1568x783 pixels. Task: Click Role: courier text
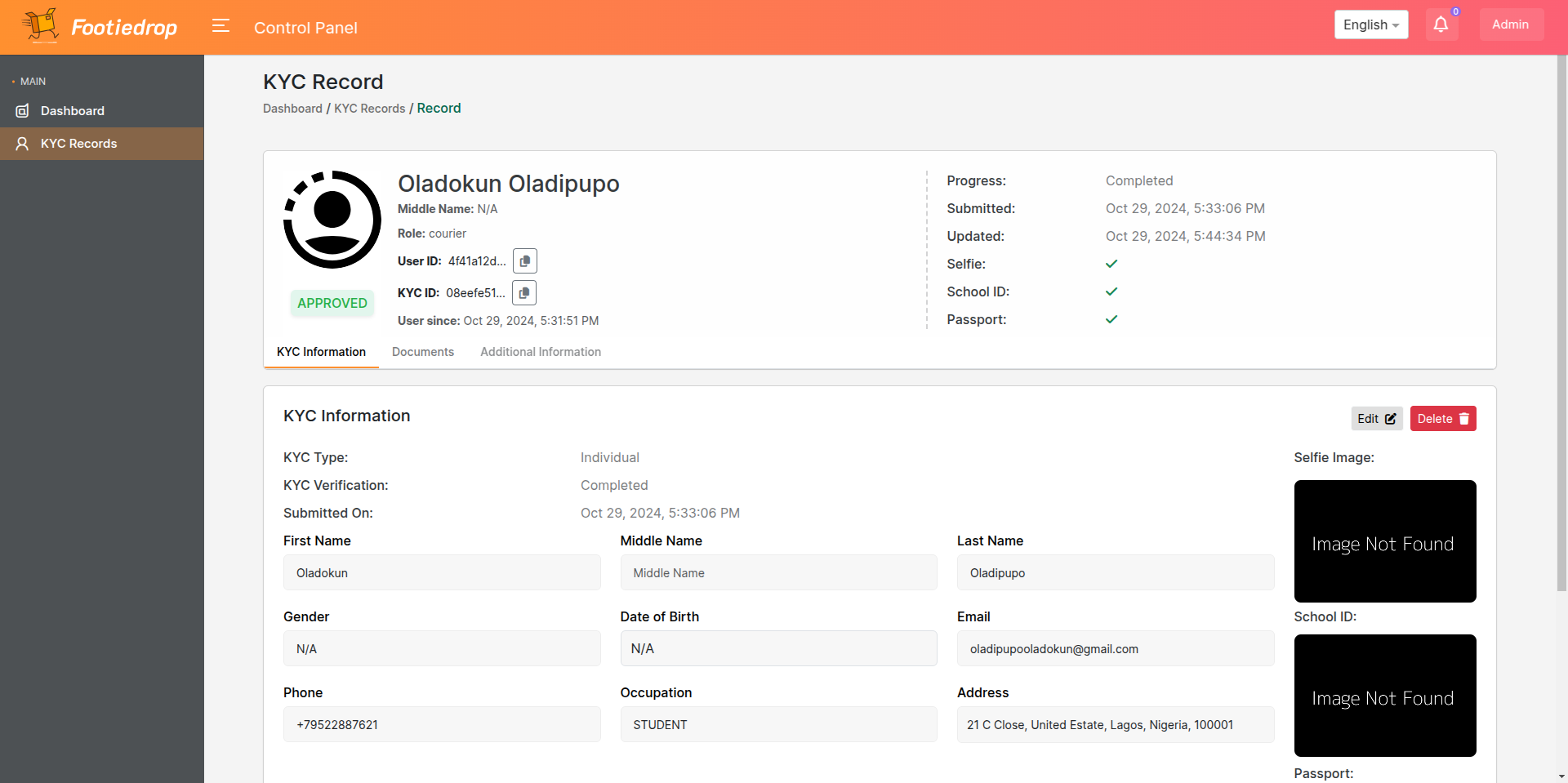pos(432,234)
